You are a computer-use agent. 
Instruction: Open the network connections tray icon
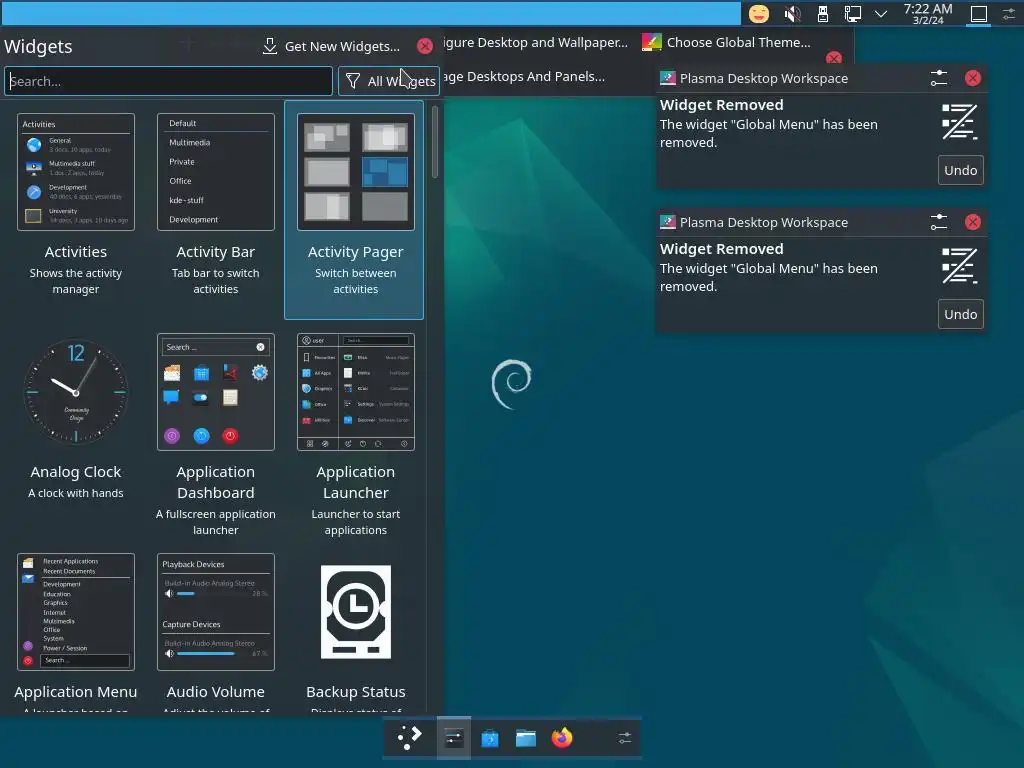pyautogui.click(x=852, y=14)
